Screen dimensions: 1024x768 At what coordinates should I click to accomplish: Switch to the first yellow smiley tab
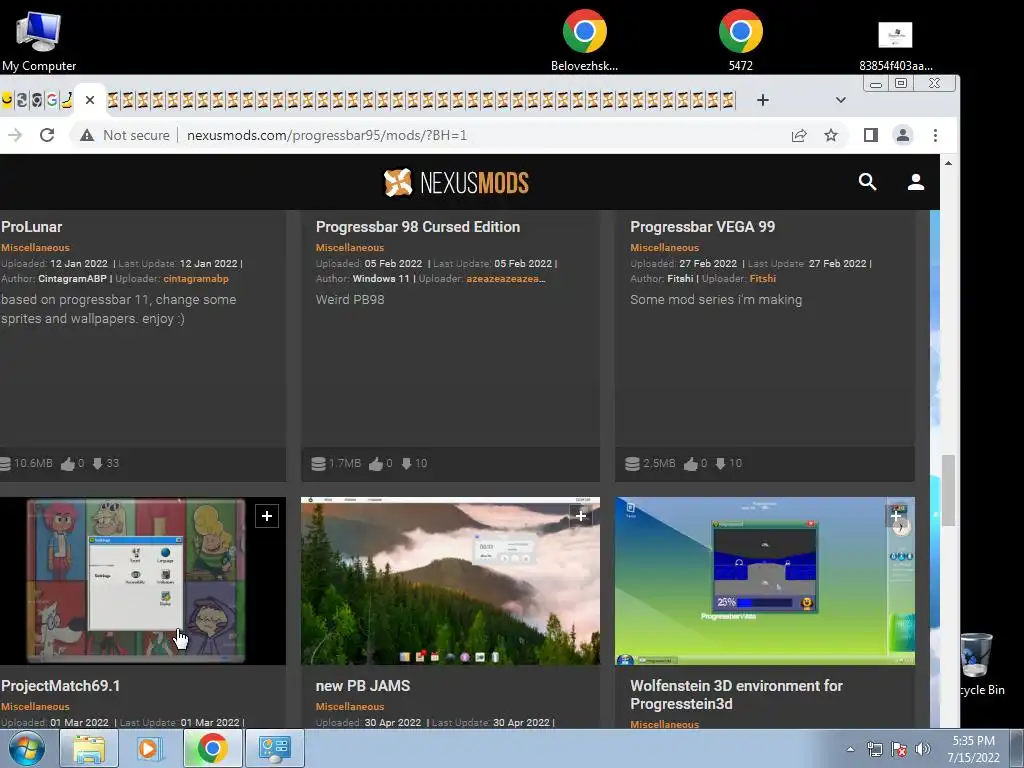[7, 100]
